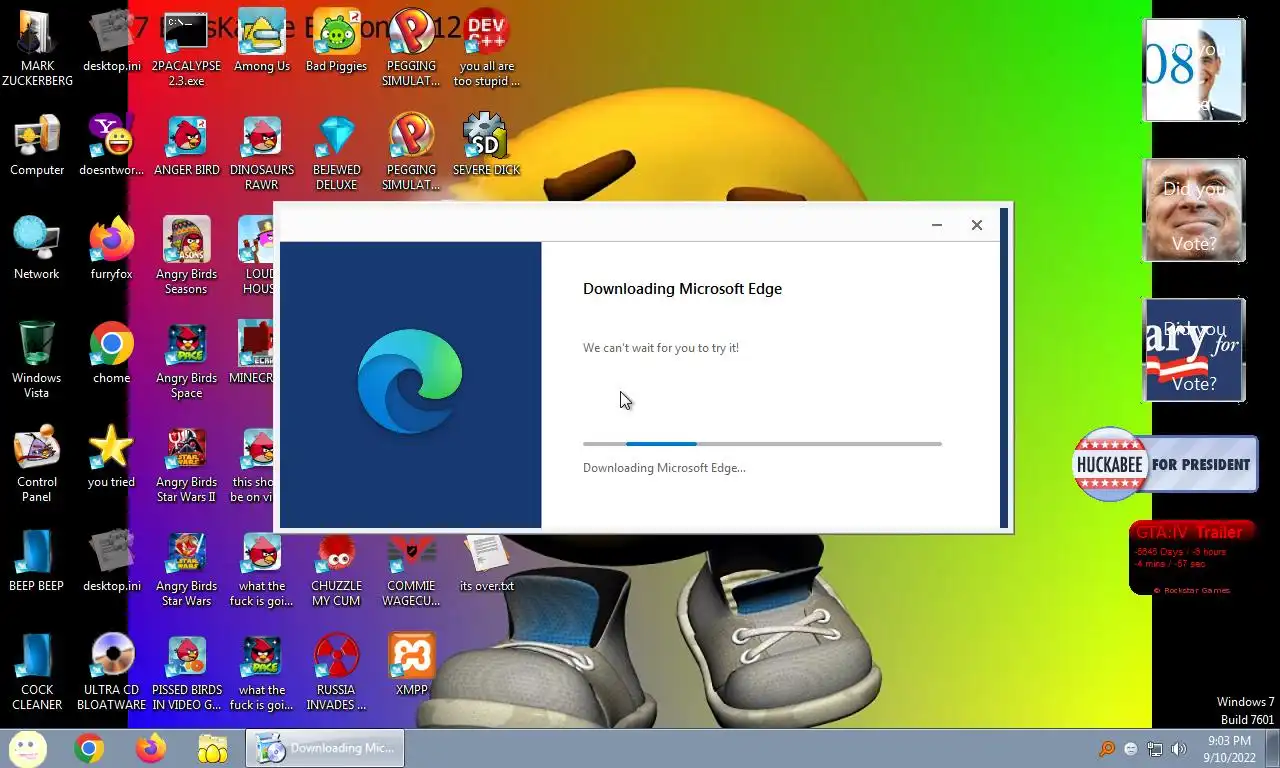Screen dimensions: 1280x768
Task: Close the Downloading Microsoft Edge dialog
Action: point(977,225)
